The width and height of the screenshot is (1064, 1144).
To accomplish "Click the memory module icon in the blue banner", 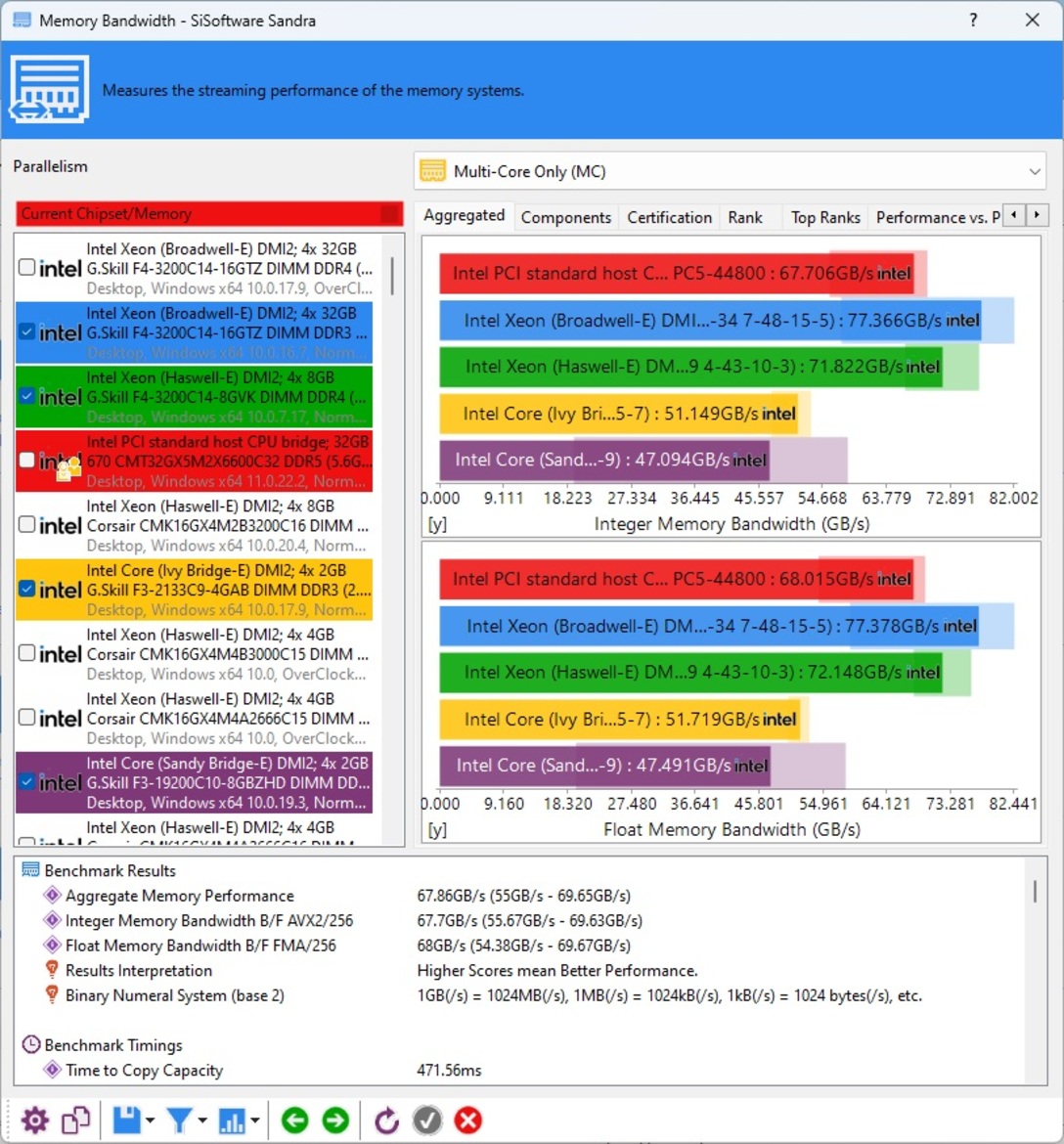I will point(49,89).
